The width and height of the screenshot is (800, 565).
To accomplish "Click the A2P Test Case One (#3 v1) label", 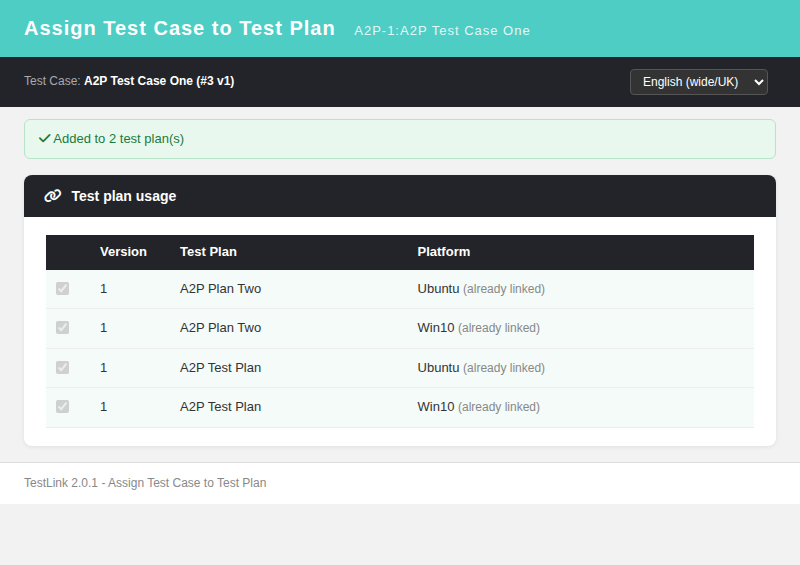I will (159, 81).
